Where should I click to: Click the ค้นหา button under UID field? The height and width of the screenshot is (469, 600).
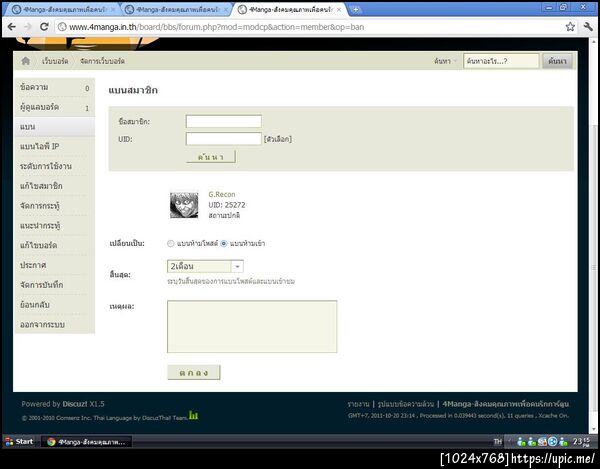[210, 157]
